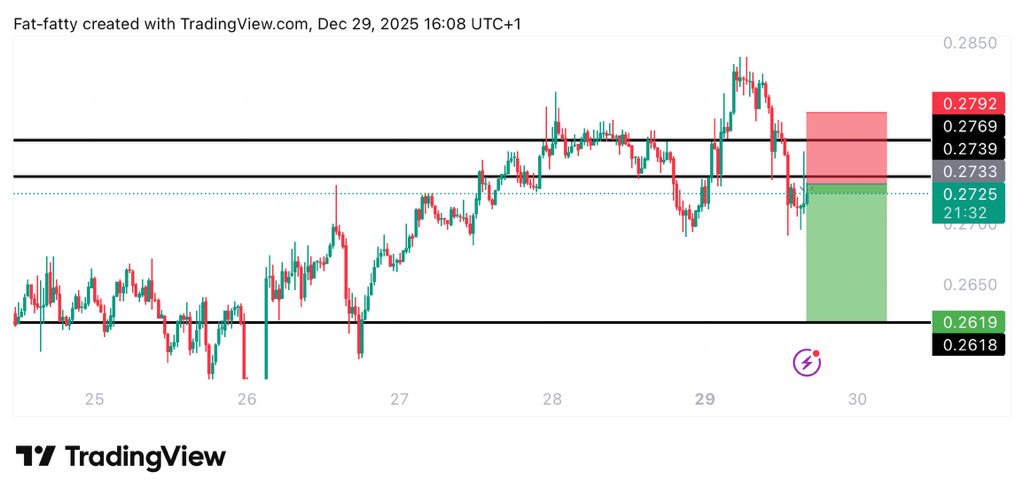
Task: Click bold date 29 on the time axis
Action: (x=704, y=400)
